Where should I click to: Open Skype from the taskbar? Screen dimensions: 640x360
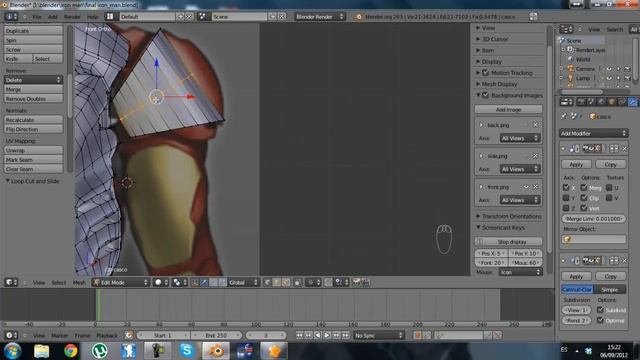tap(187, 351)
